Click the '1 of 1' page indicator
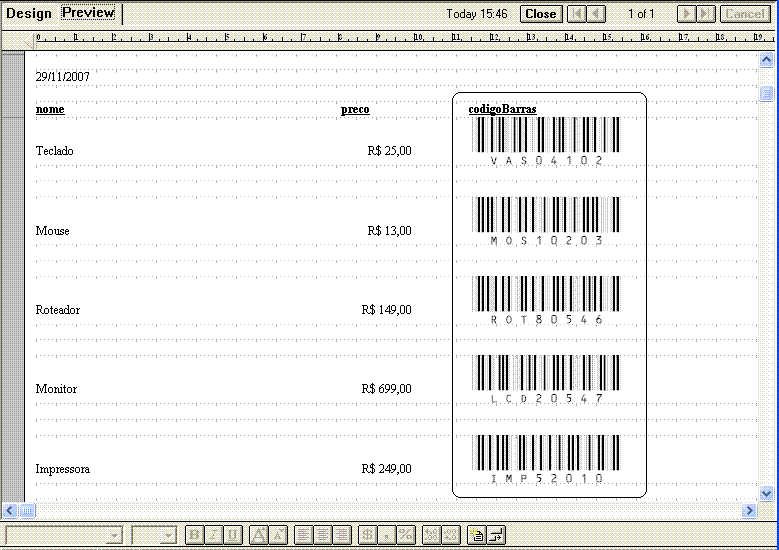779x550 pixels. [x=641, y=14]
